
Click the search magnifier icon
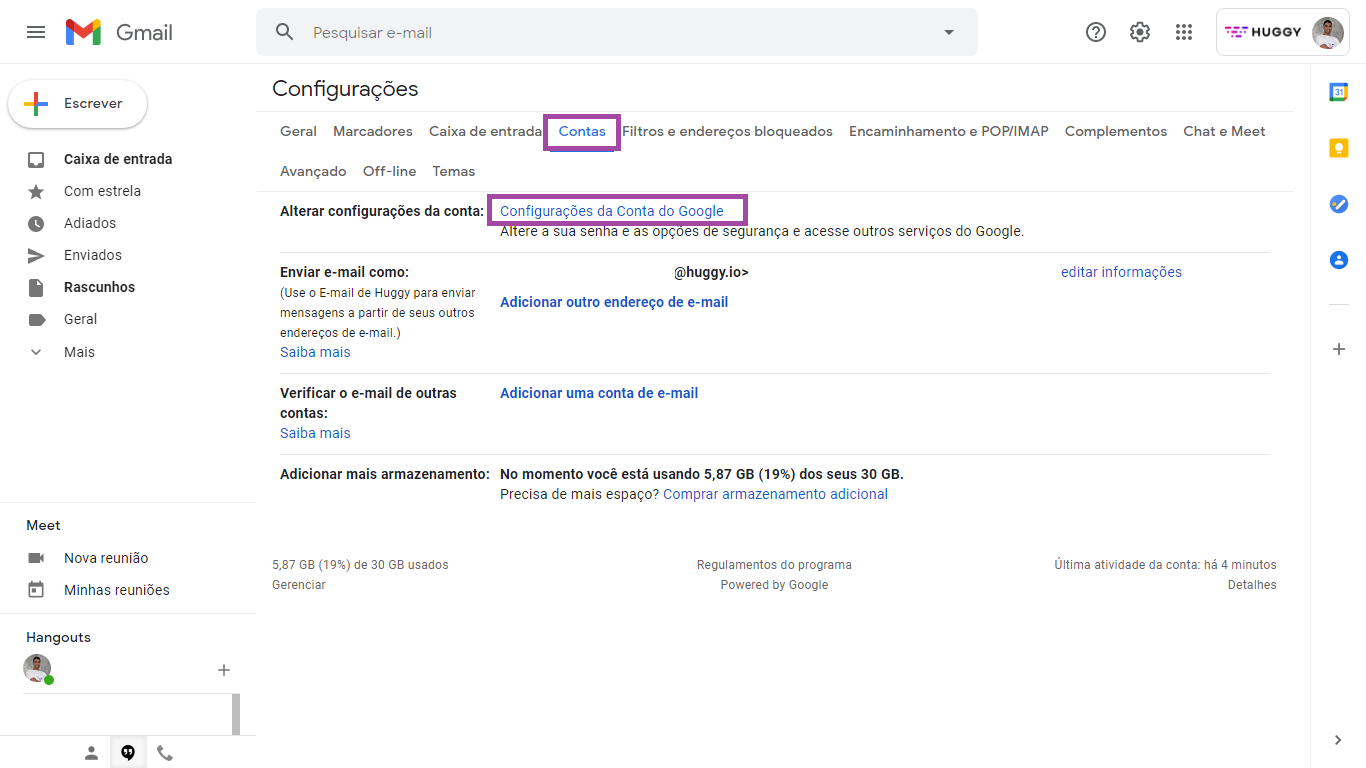[x=285, y=32]
